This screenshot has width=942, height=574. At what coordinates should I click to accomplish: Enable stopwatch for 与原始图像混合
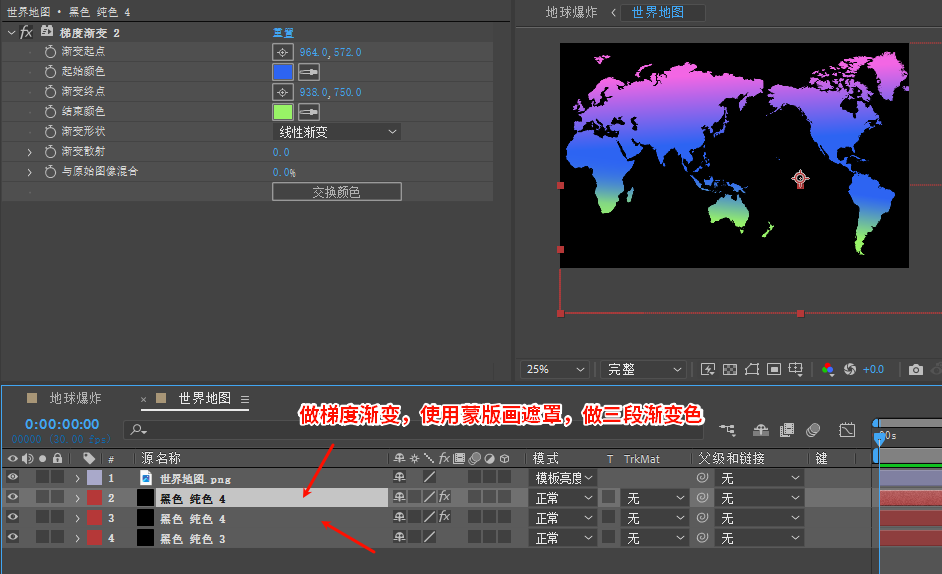50,172
